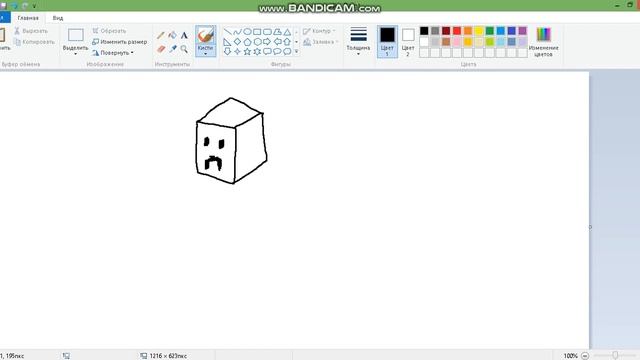This screenshot has width=640, height=360.
Task: Choose the Pentagon shape
Action: (x=247, y=42)
